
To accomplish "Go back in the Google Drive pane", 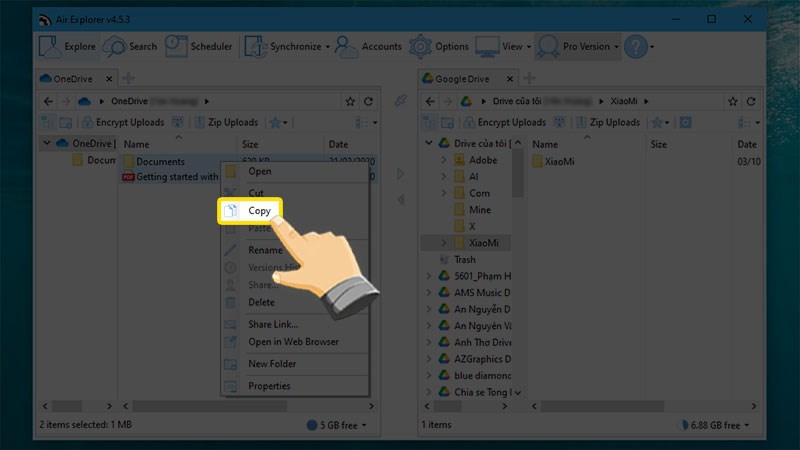I will click(x=430, y=101).
